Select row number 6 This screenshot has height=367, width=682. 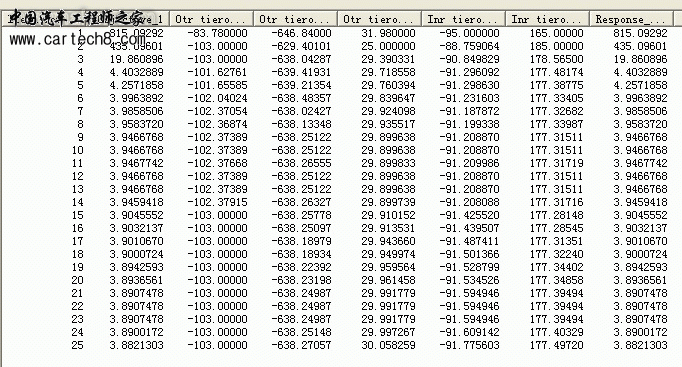[x=80, y=98]
